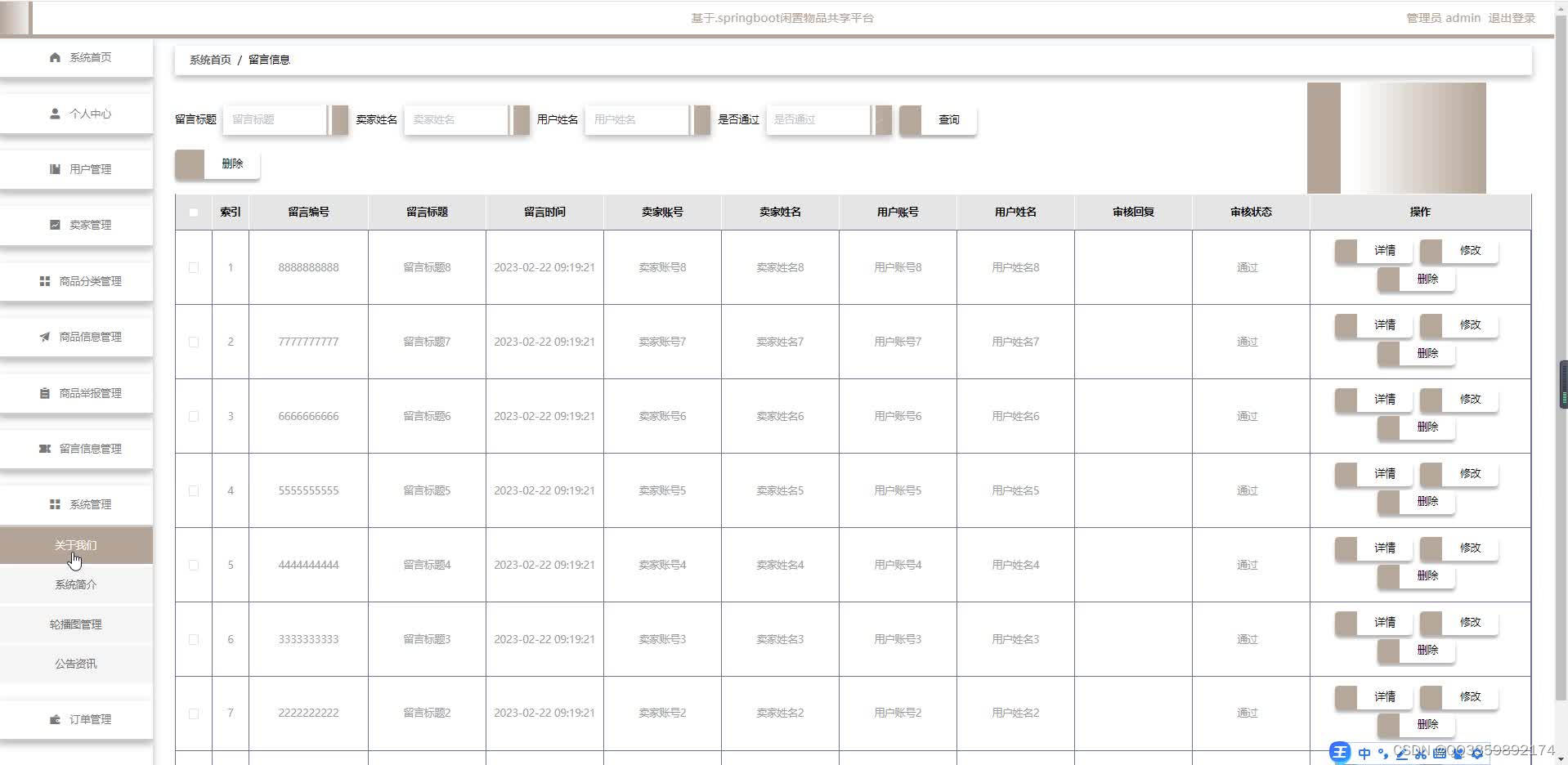Open 详情 for row 2222222222

(x=1373, y=697)
